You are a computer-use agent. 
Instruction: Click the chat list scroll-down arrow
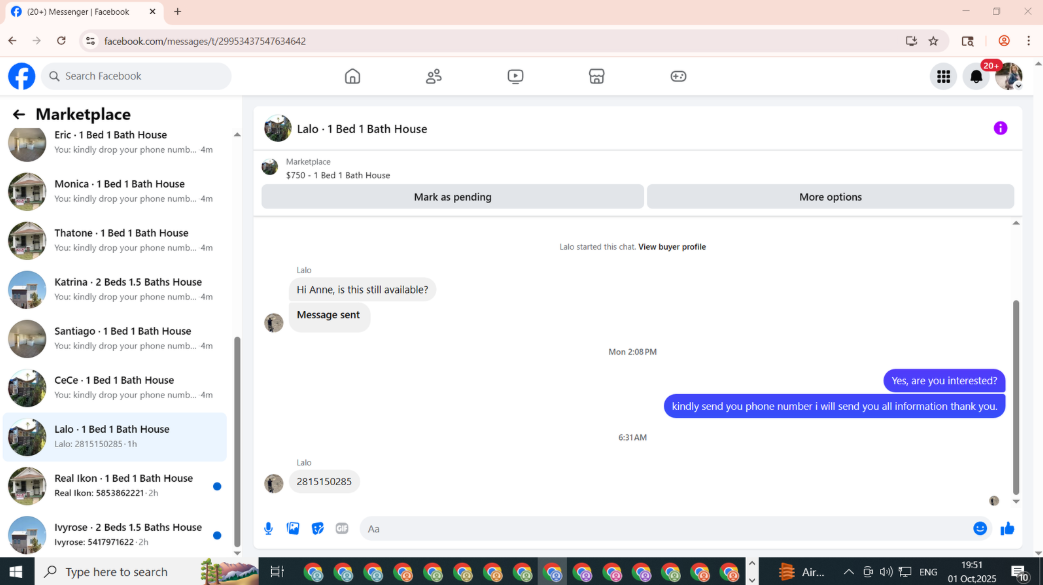point(237,552)
